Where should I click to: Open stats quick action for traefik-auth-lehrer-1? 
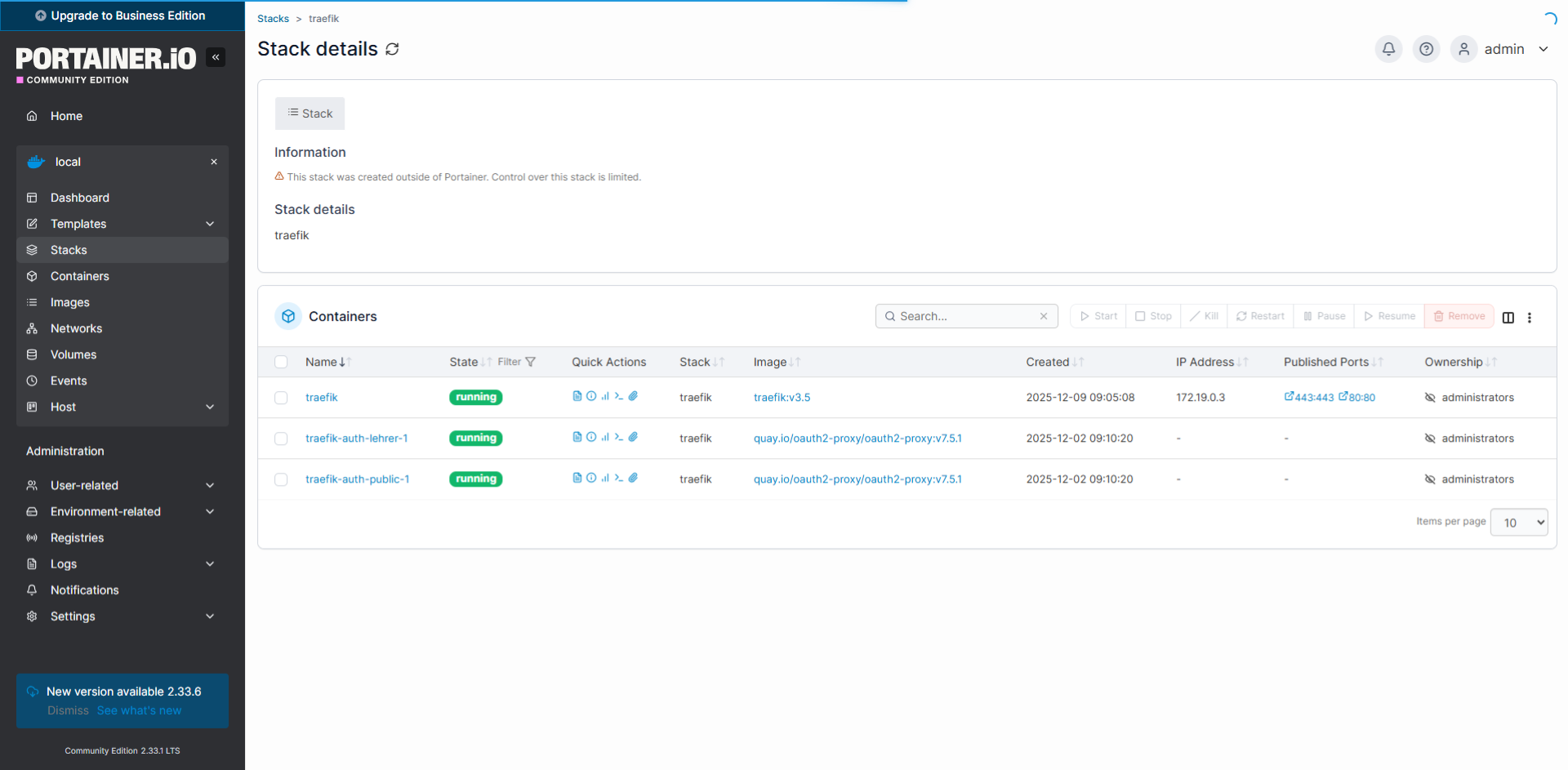click(605, 437)
